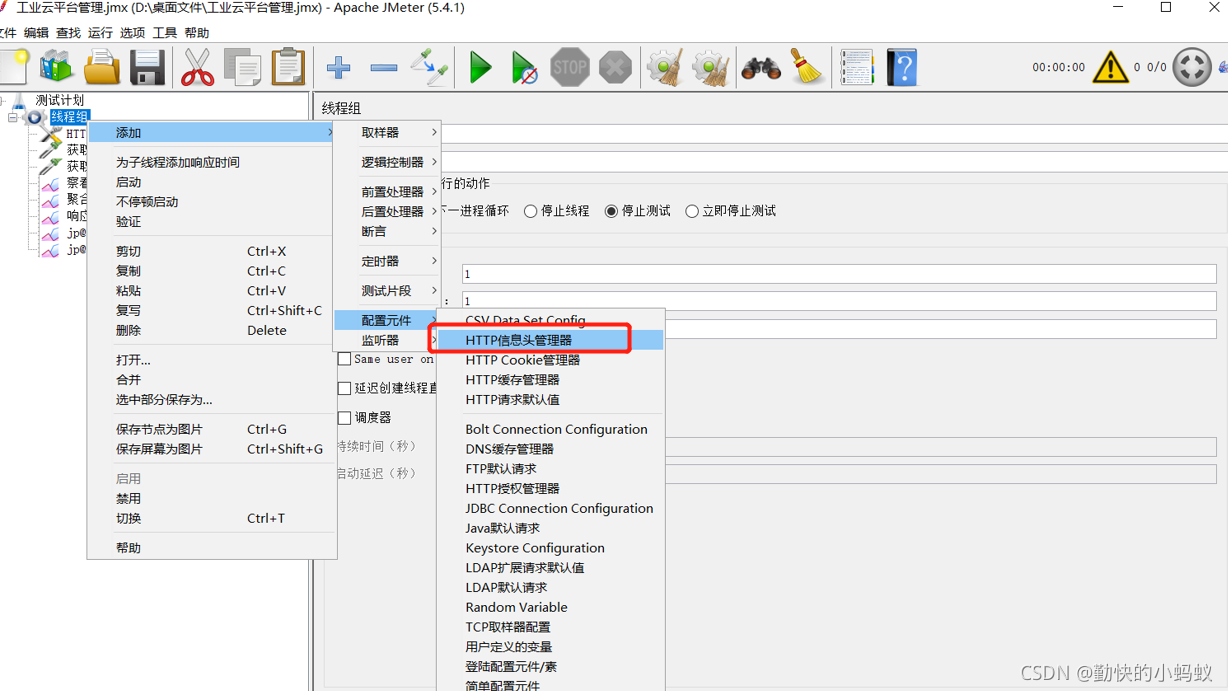Click the remote engines circular icon
The image size is (1228, 691).
coord(1192,68)
